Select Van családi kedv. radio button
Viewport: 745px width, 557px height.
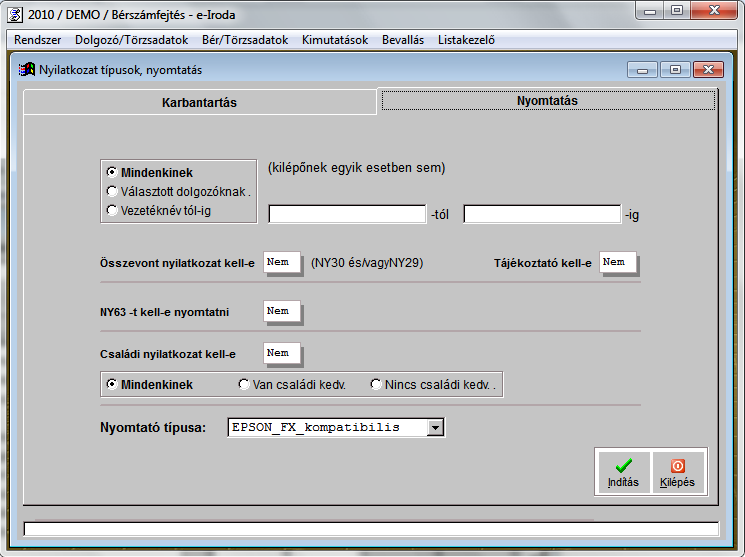click(x=243, y=384)
